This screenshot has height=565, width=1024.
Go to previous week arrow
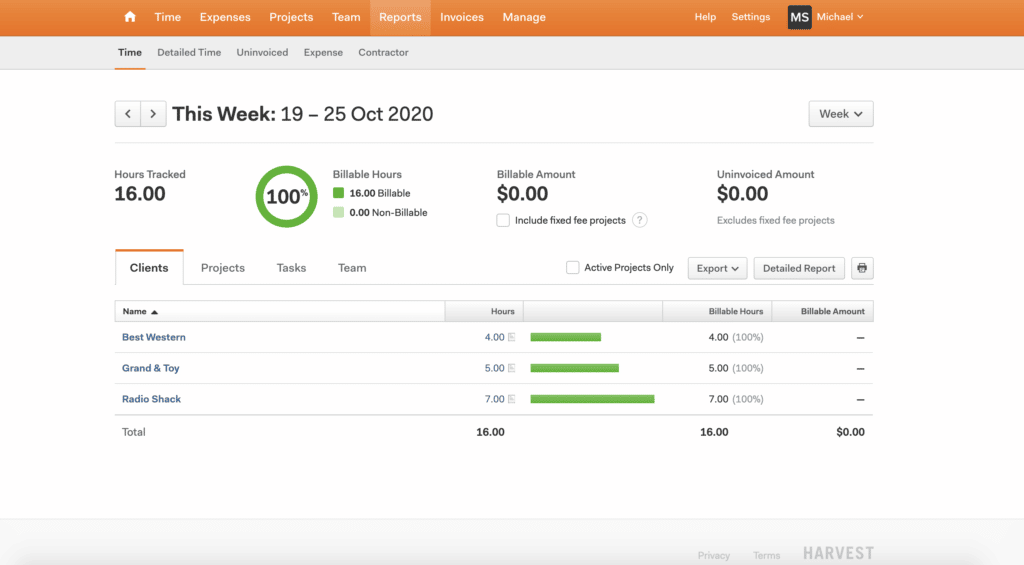pos(128,114)
